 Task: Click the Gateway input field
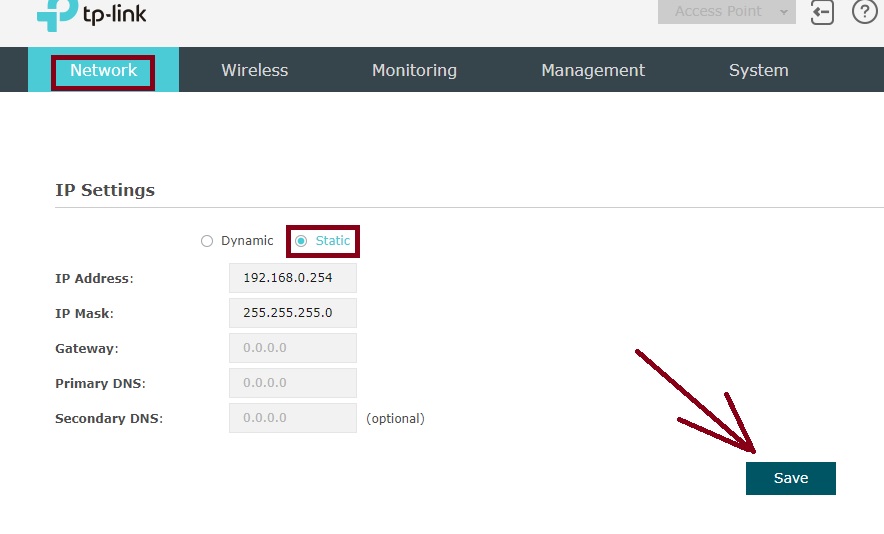click(292, 348)
